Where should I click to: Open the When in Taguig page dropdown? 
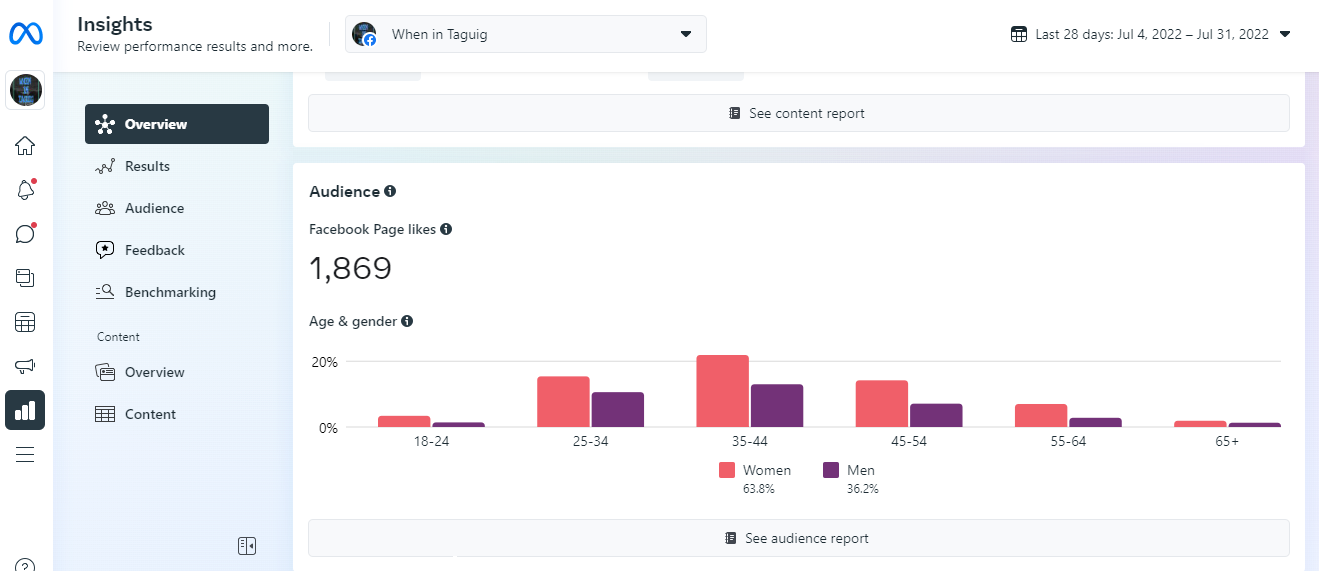526,34
